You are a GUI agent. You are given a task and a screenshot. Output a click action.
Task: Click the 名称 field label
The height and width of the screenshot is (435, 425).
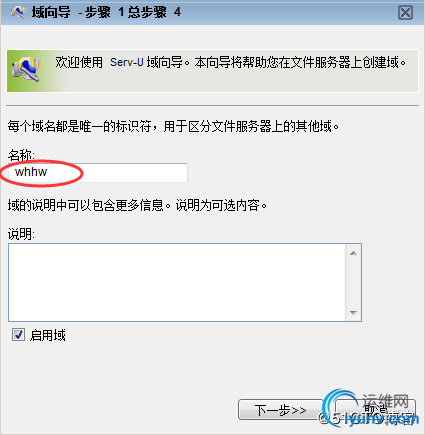point(21,155)
